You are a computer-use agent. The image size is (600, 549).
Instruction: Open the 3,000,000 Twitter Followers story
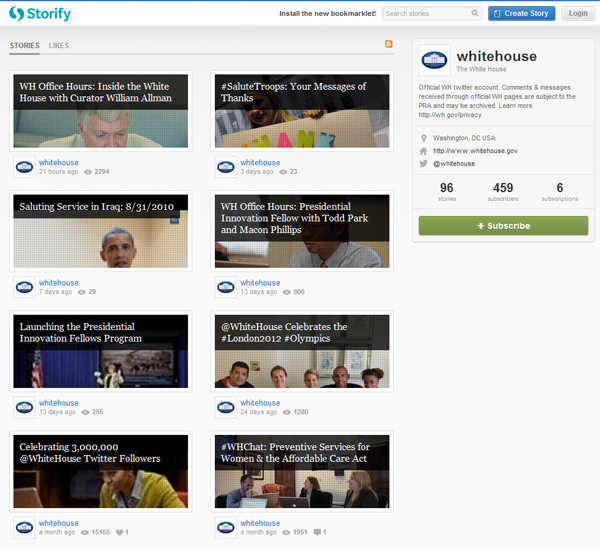click(x=100, y=471)
